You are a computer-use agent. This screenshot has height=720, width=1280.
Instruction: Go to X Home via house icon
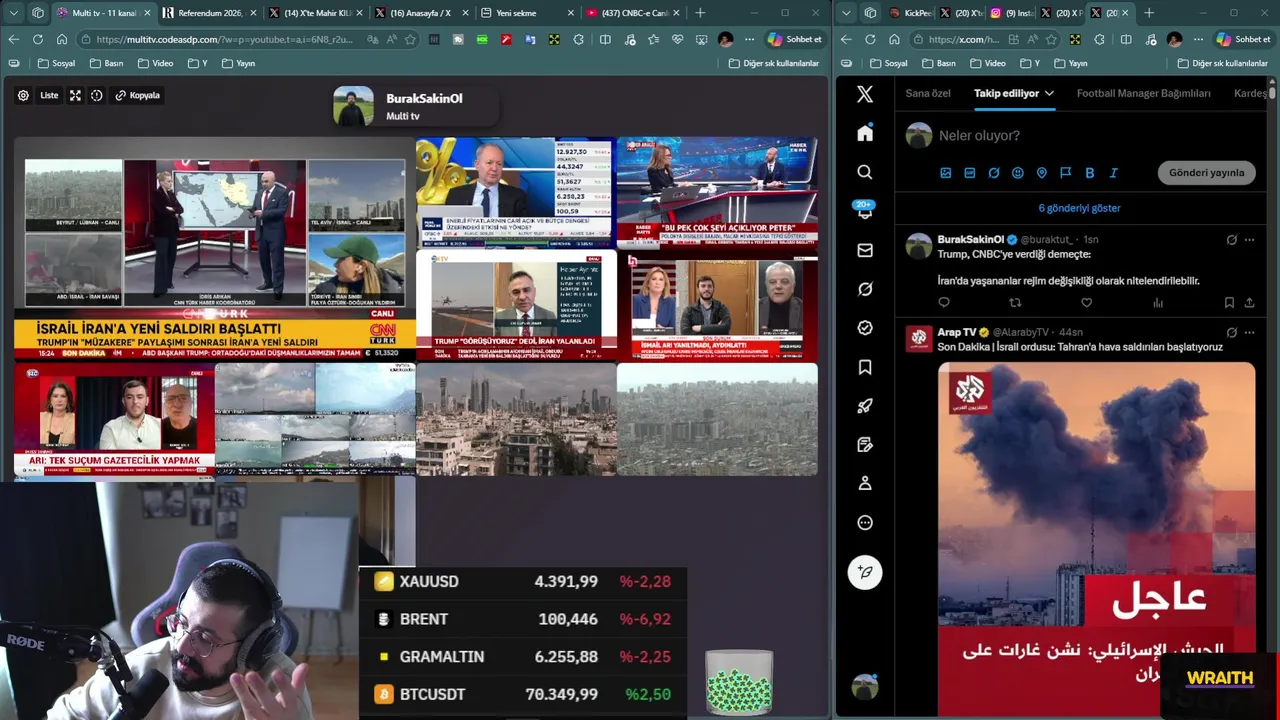pyautogui.click(x=865, y=133)
